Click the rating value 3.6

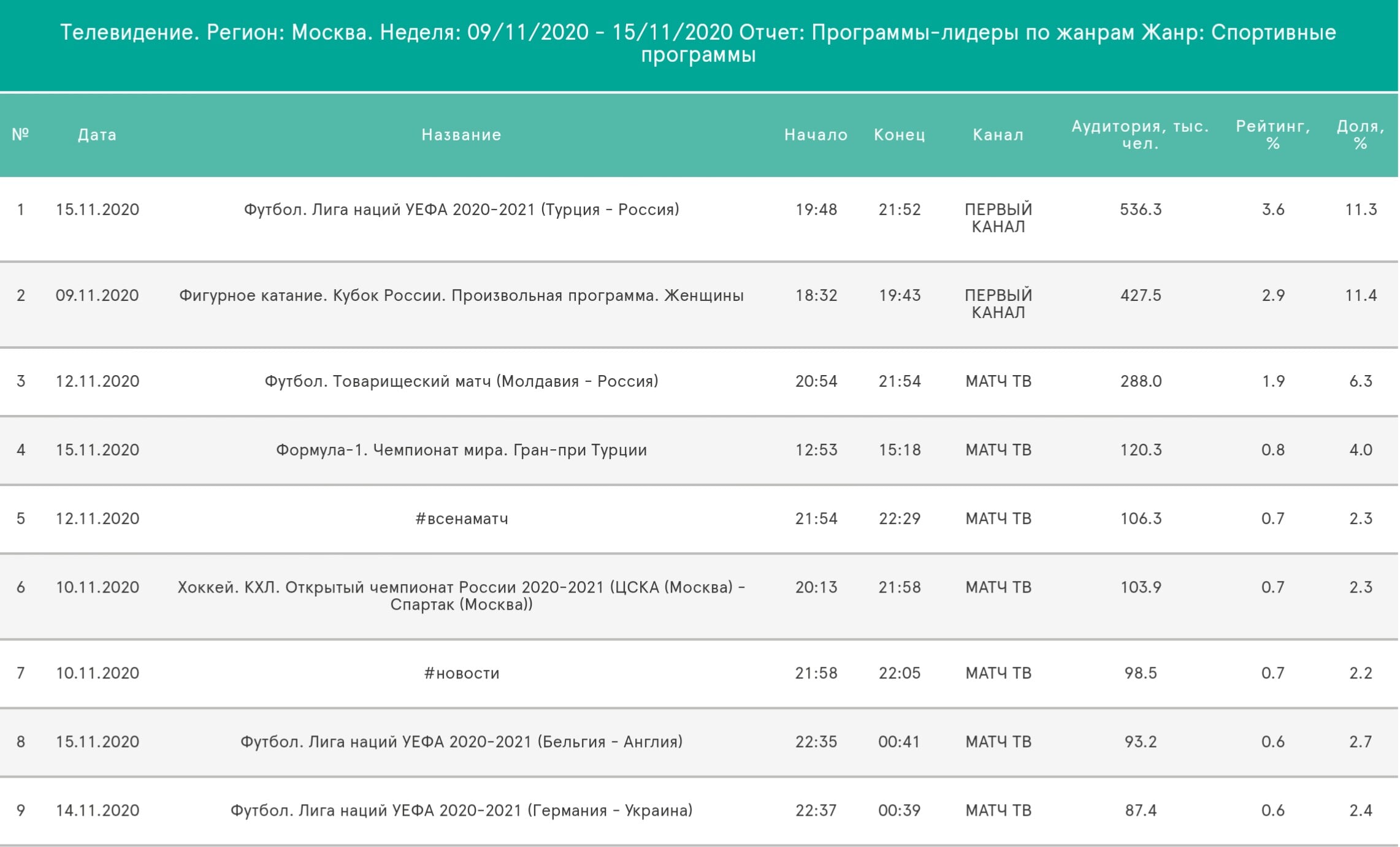1273,210
